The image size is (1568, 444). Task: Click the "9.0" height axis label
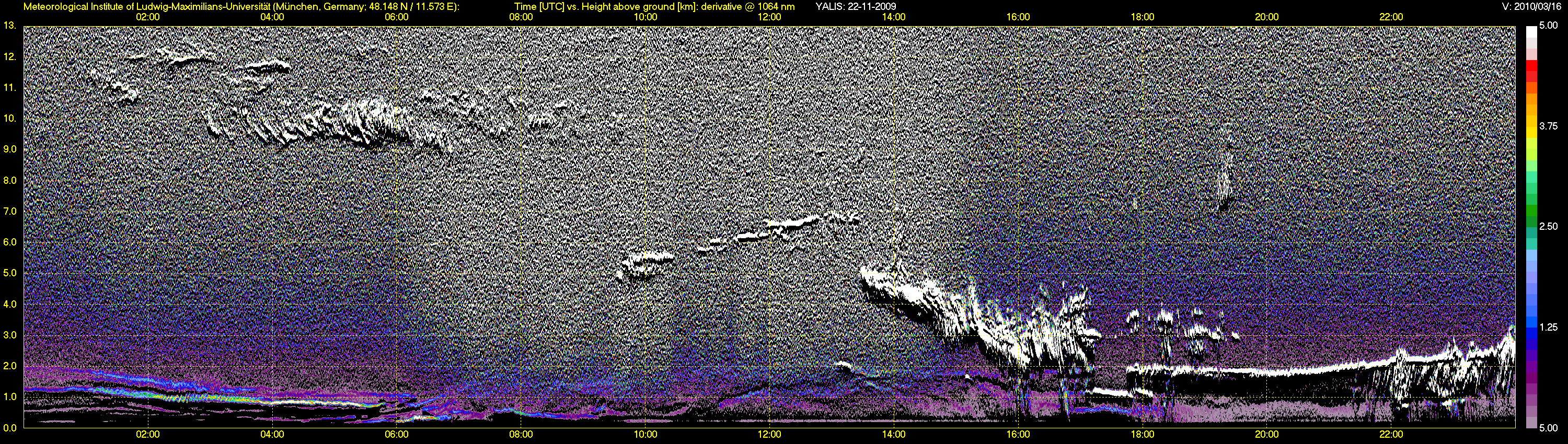click(9, 149)
